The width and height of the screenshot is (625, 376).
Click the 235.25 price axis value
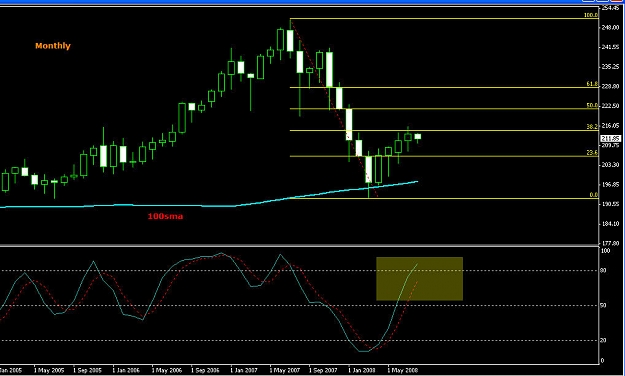tap(610, 67)
